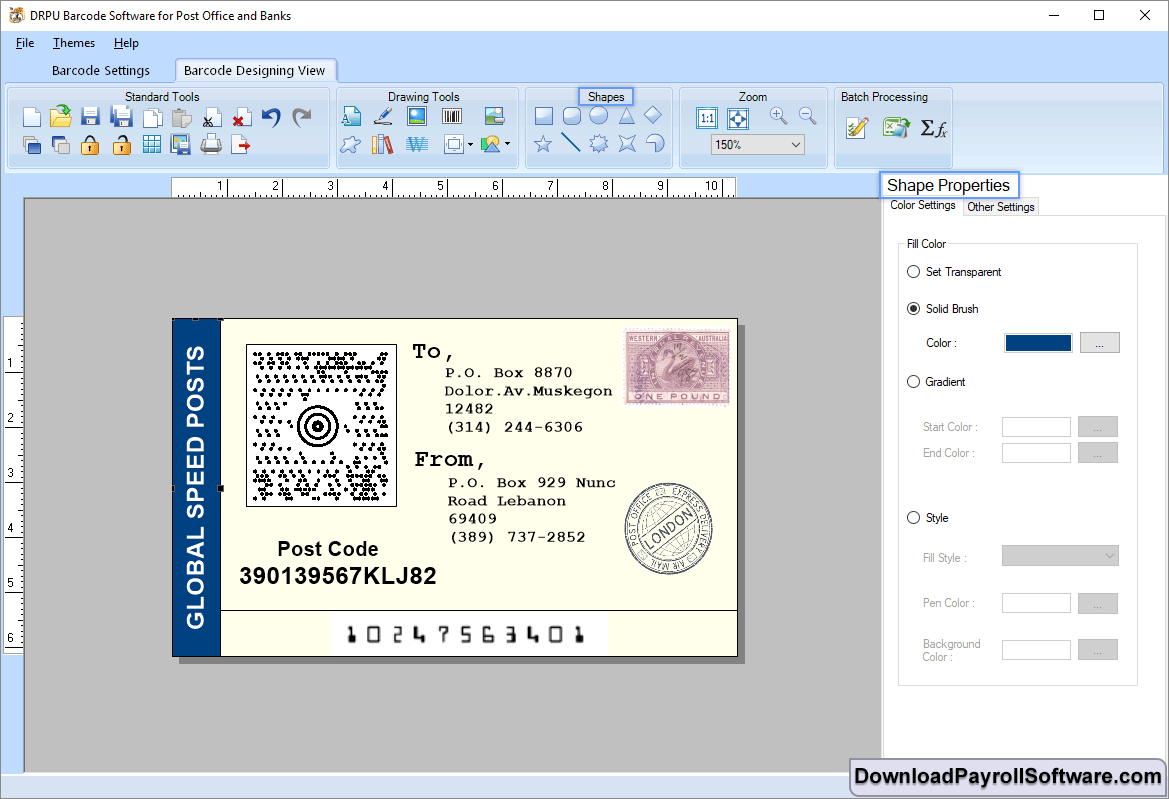1169x799 pixels.
Task: Select the postage stamp image on the label
Action: click(x=677, y=367)
